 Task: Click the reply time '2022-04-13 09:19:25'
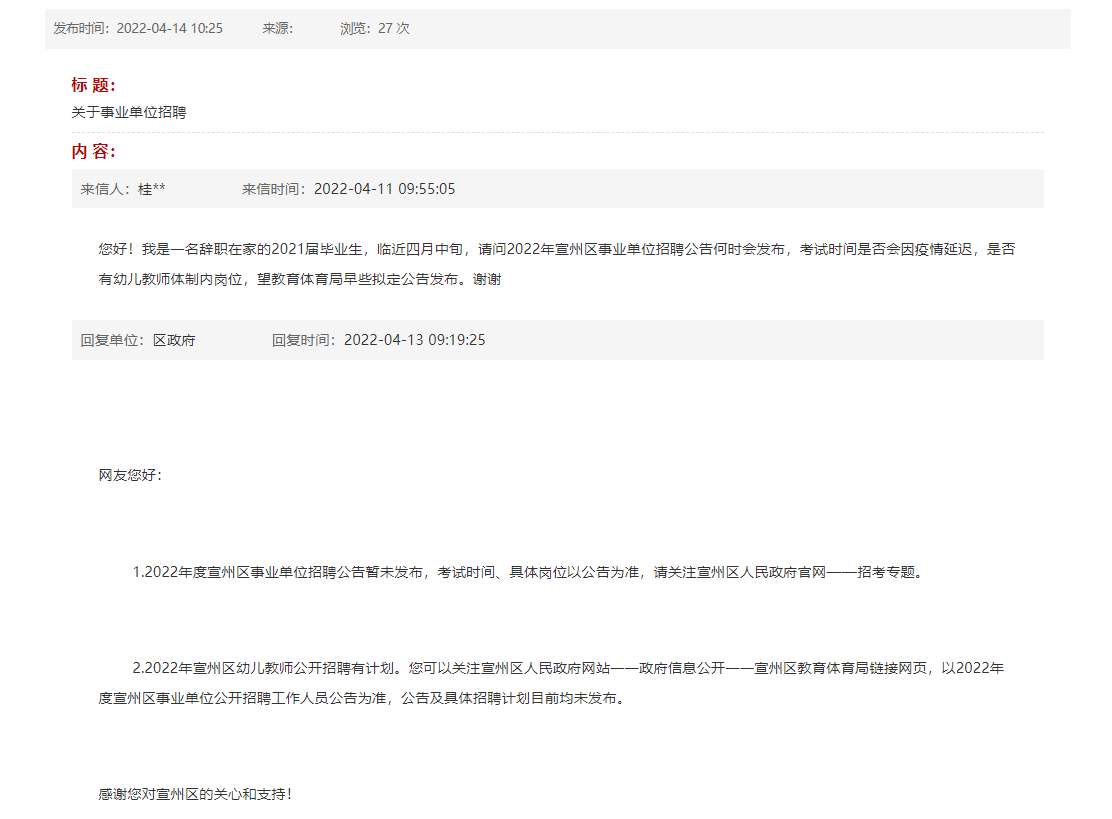coord(414,340)
